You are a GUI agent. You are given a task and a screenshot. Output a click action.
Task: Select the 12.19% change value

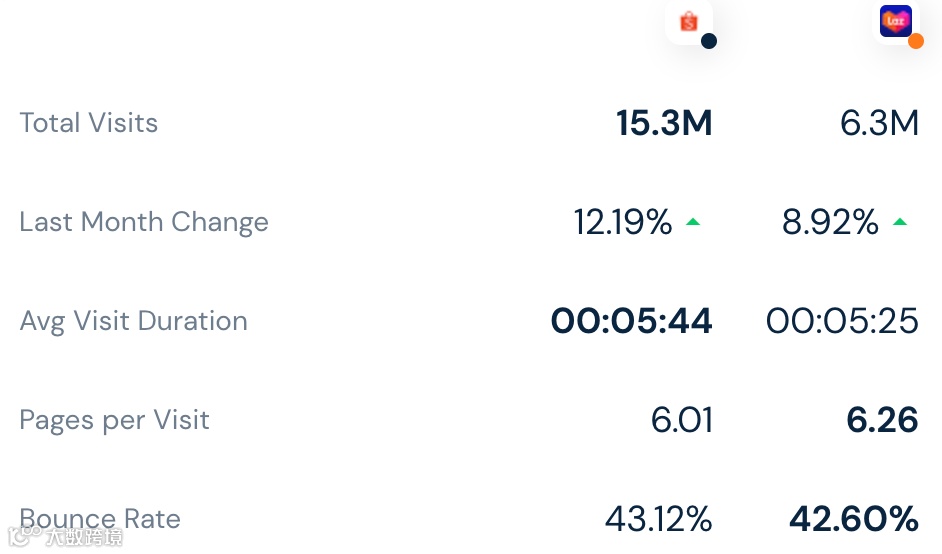pyautogui.click(x=622, y=222)
